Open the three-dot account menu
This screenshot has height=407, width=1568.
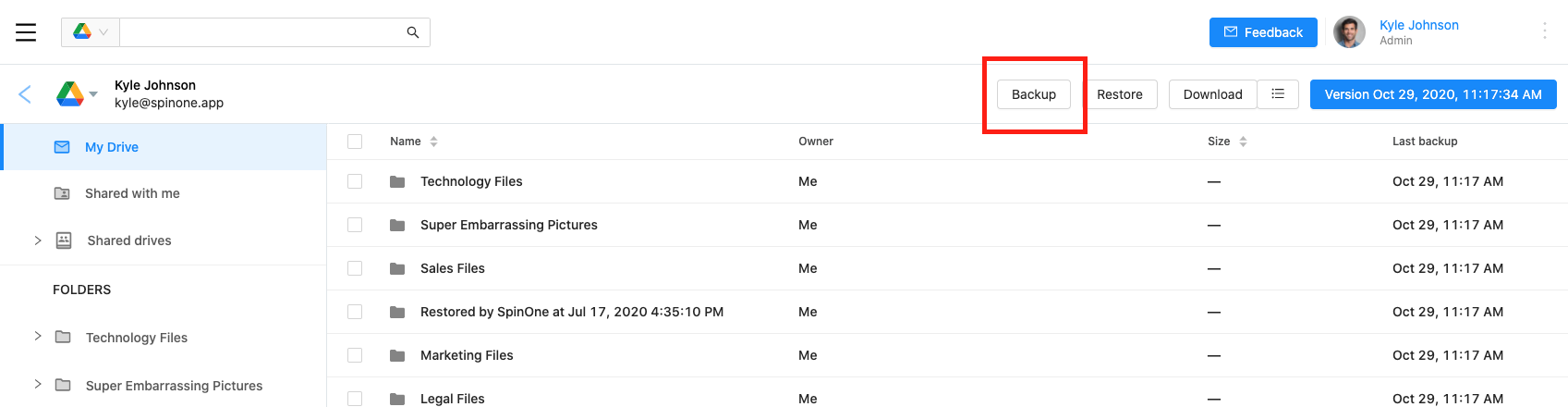pyautogui.click(x=1544, y=31)
